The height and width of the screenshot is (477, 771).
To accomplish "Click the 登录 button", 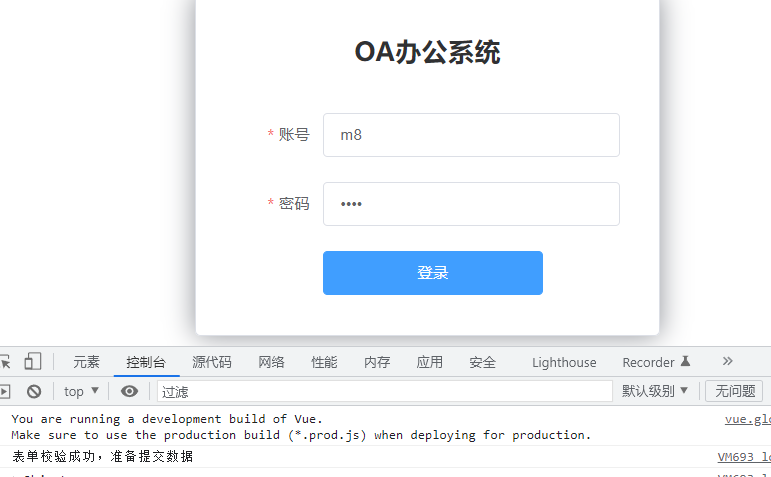I will pos(432,273).
